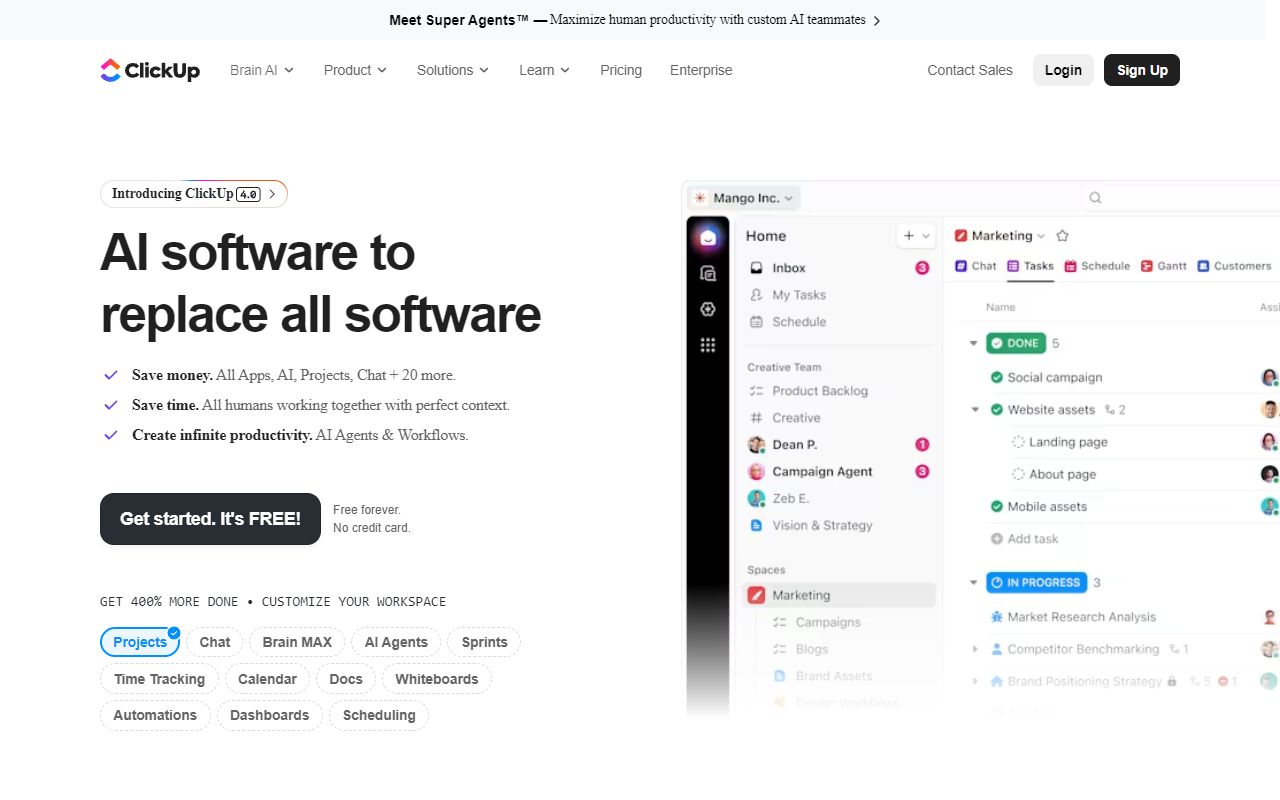The height and width of the screenshot is (800, 1280).
Task: Open the Sign Up button
Action: coord(1141,70)
